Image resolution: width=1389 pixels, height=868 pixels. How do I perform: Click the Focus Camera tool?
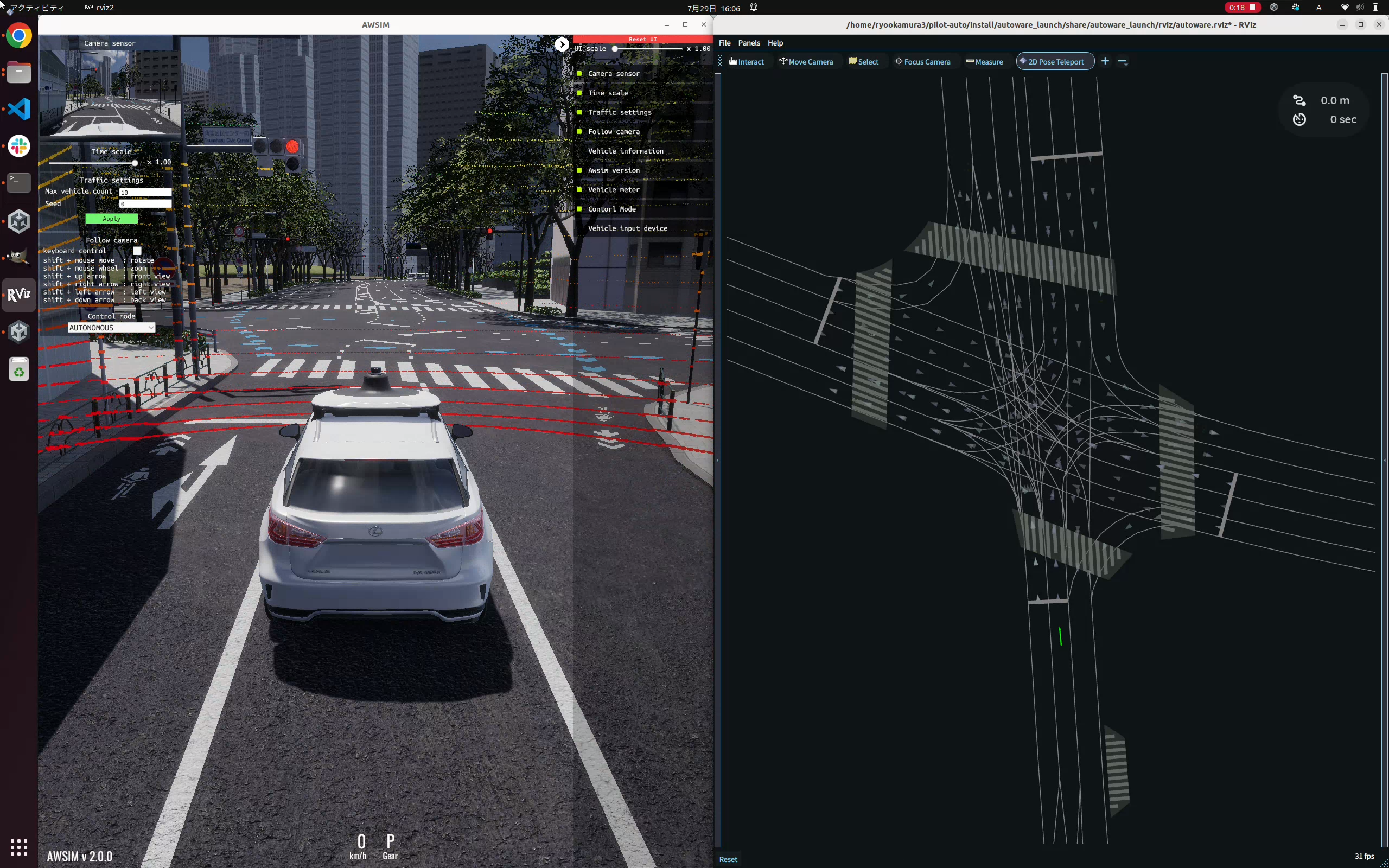922,61
